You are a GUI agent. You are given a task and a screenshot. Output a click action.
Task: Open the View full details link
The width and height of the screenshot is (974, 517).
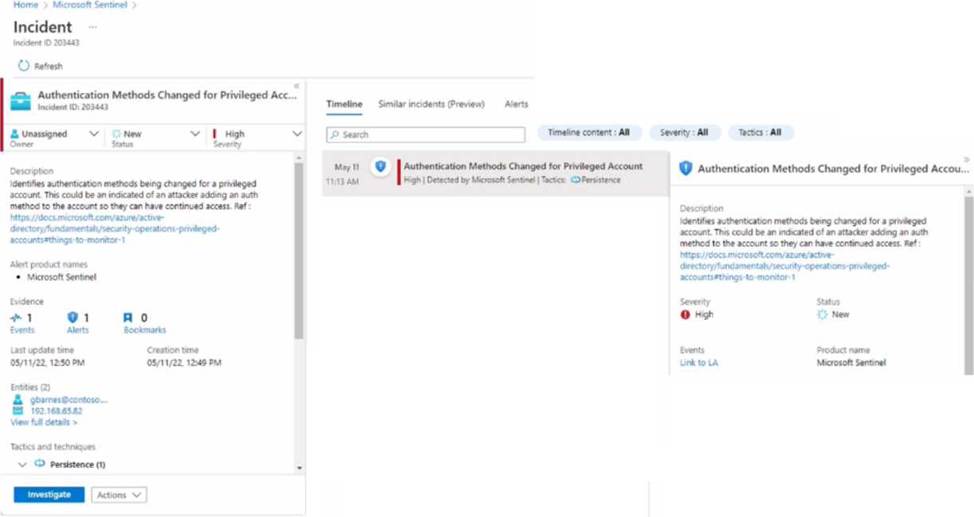coord(43,422)
